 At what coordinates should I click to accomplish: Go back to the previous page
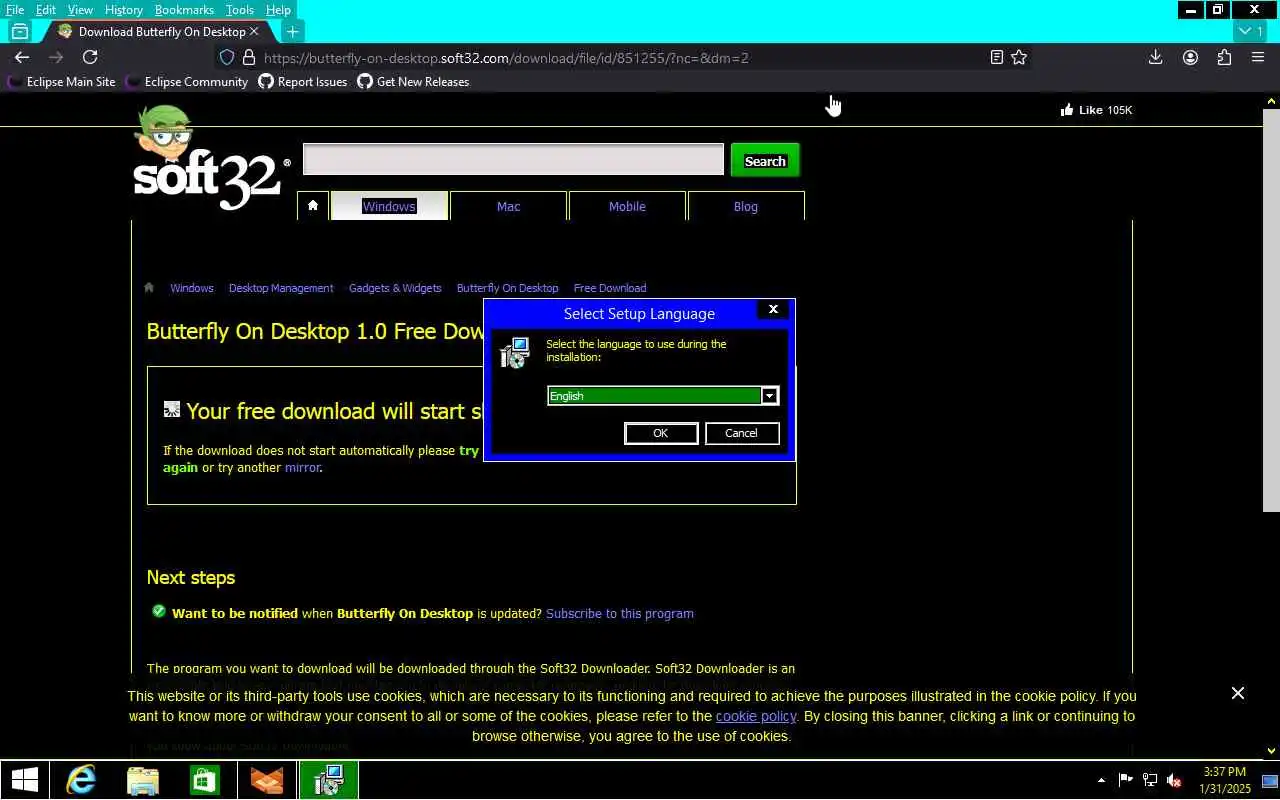tap(22, 58)
